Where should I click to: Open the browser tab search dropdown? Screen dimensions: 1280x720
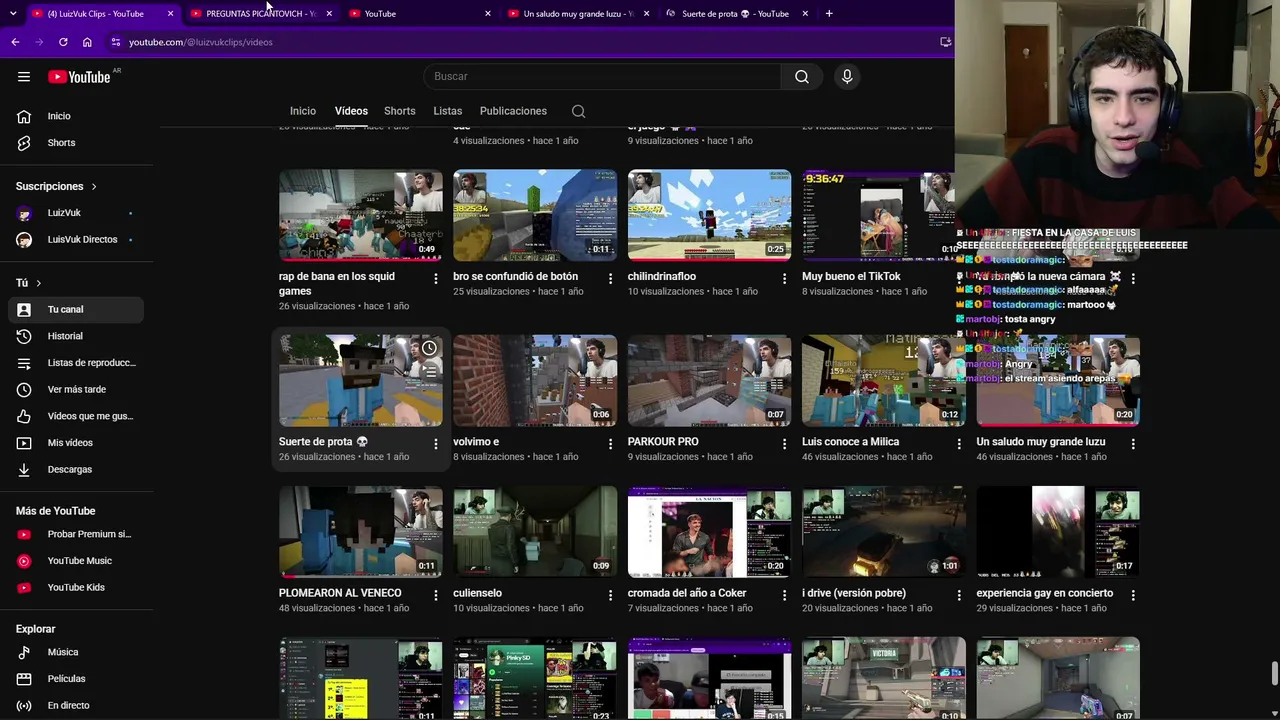(13, 13)
